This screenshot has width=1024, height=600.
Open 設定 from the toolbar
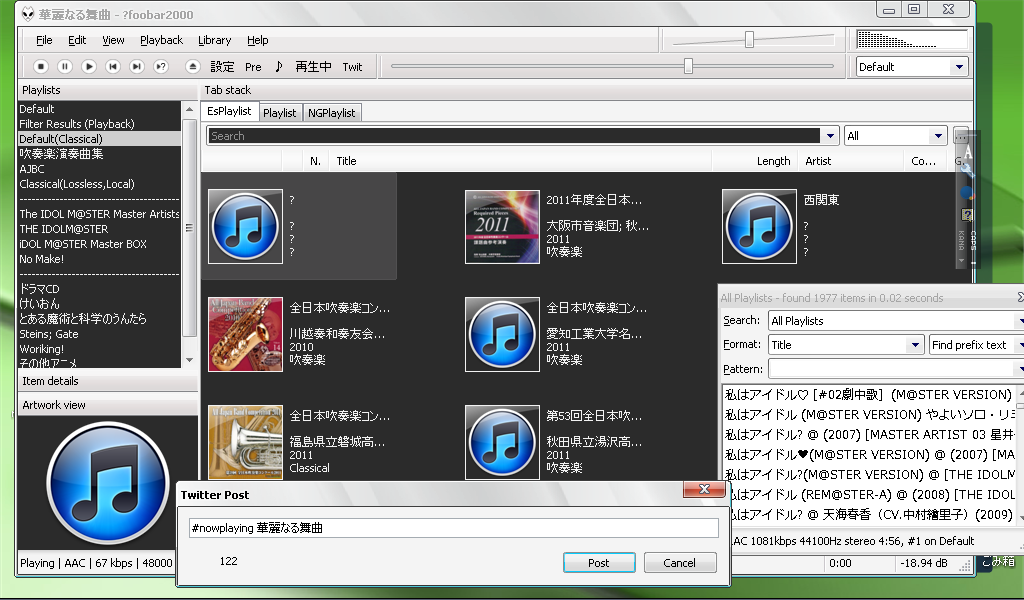click(222, 67)
